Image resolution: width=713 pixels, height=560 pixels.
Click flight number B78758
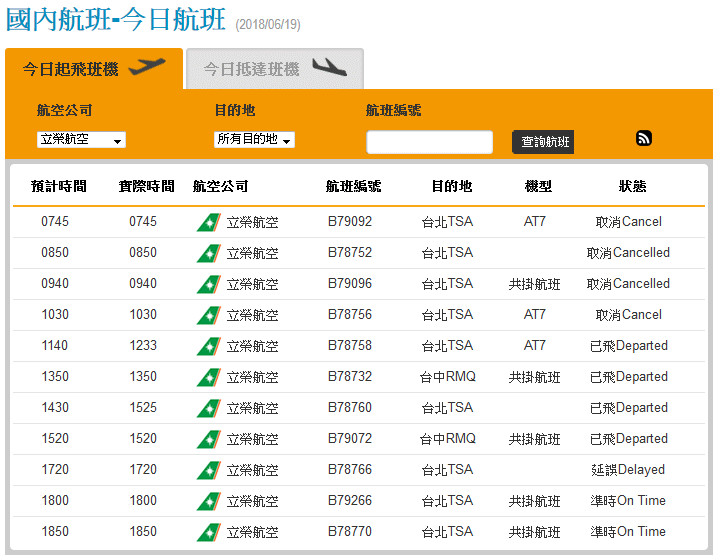tap(350, 345)
